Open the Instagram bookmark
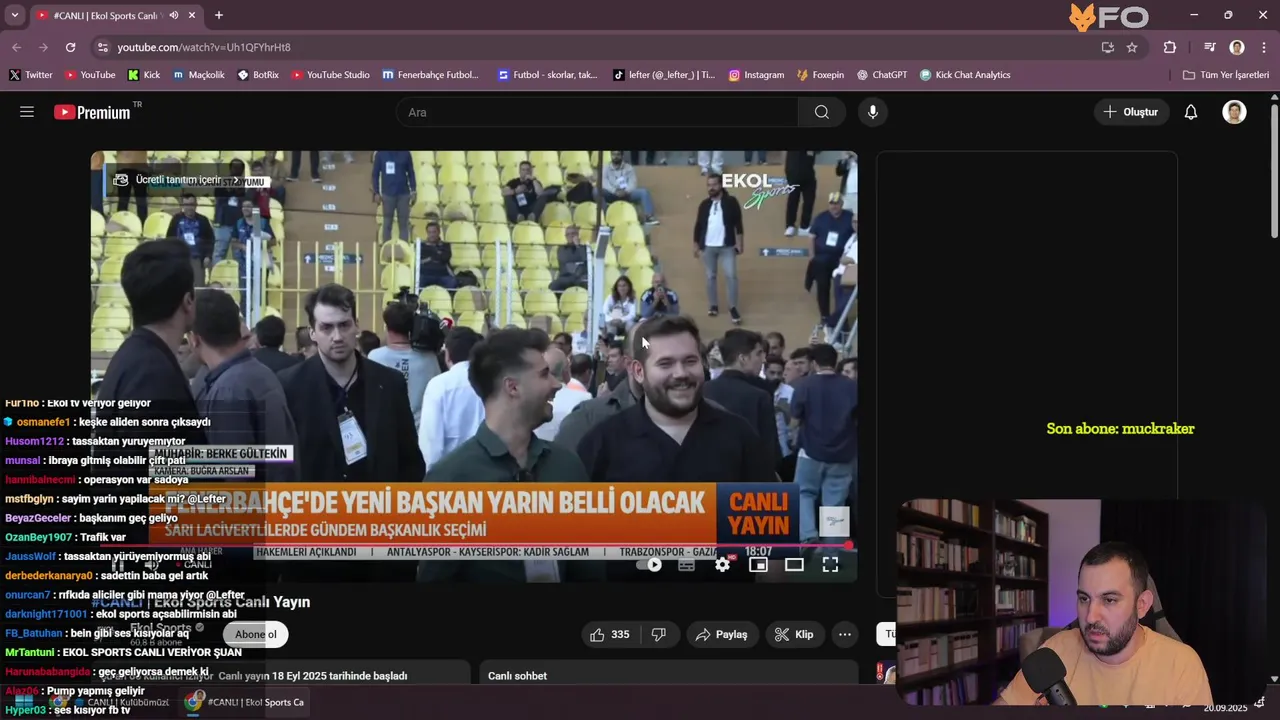 756,75
